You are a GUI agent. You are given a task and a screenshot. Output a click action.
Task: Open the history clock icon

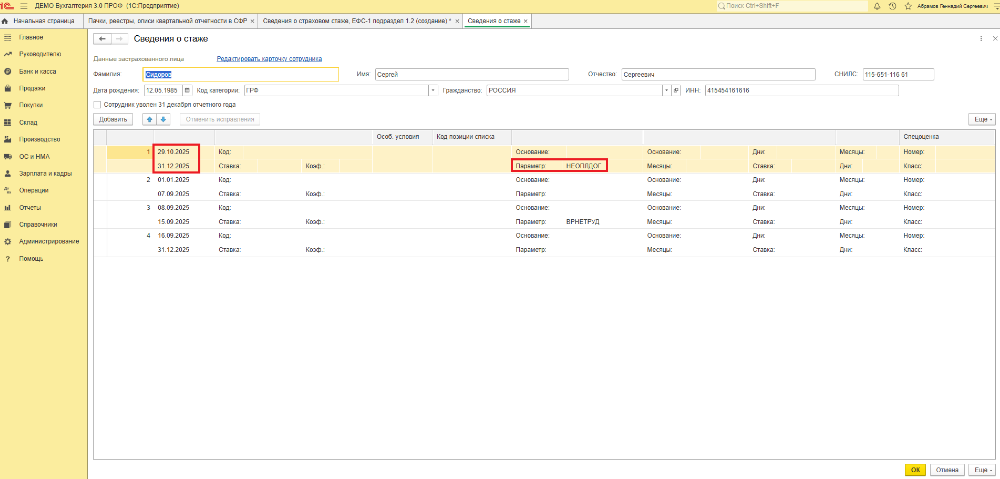pos(892,5)
